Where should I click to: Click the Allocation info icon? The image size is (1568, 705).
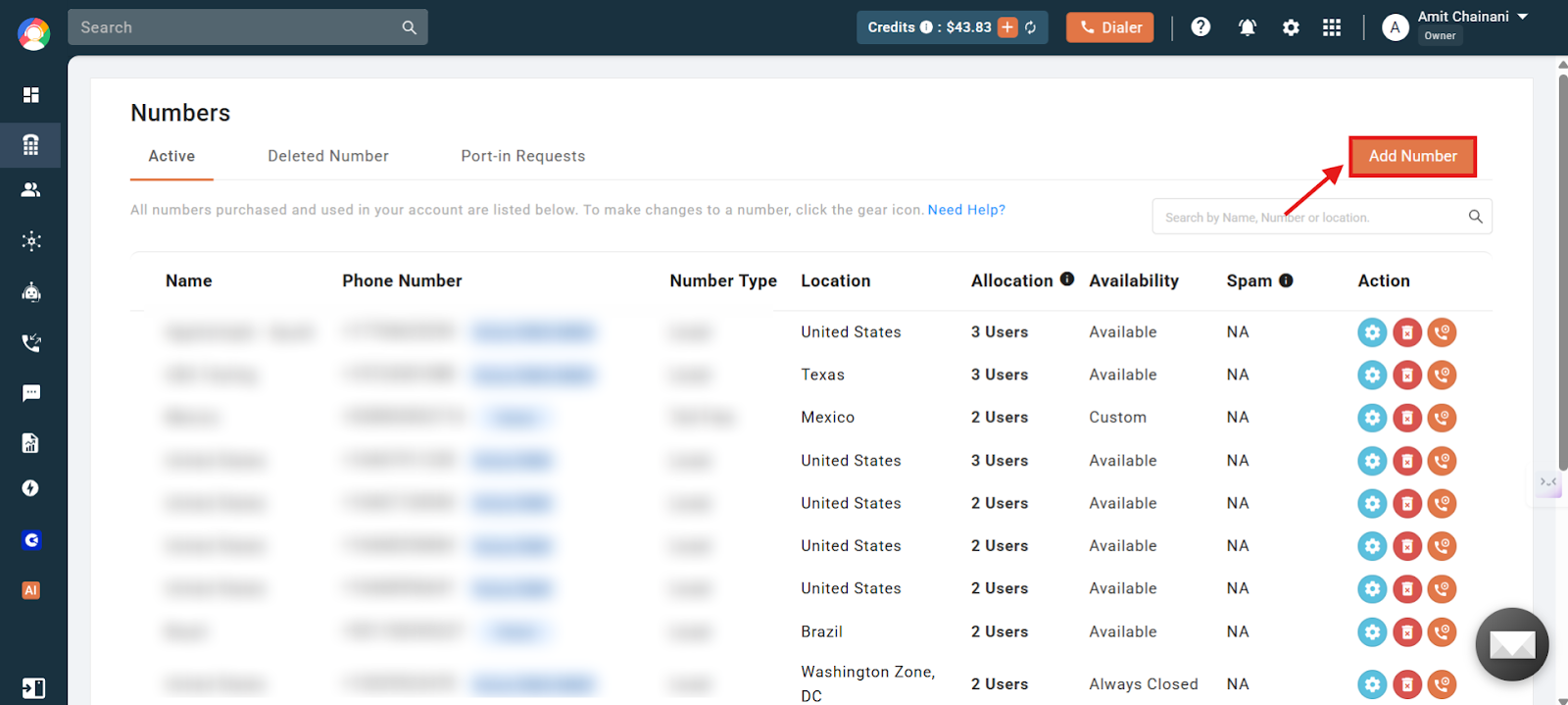pos(1067,279)
